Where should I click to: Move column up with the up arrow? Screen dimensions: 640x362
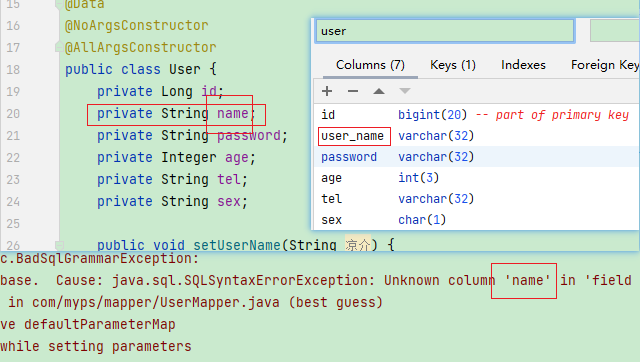379,91
